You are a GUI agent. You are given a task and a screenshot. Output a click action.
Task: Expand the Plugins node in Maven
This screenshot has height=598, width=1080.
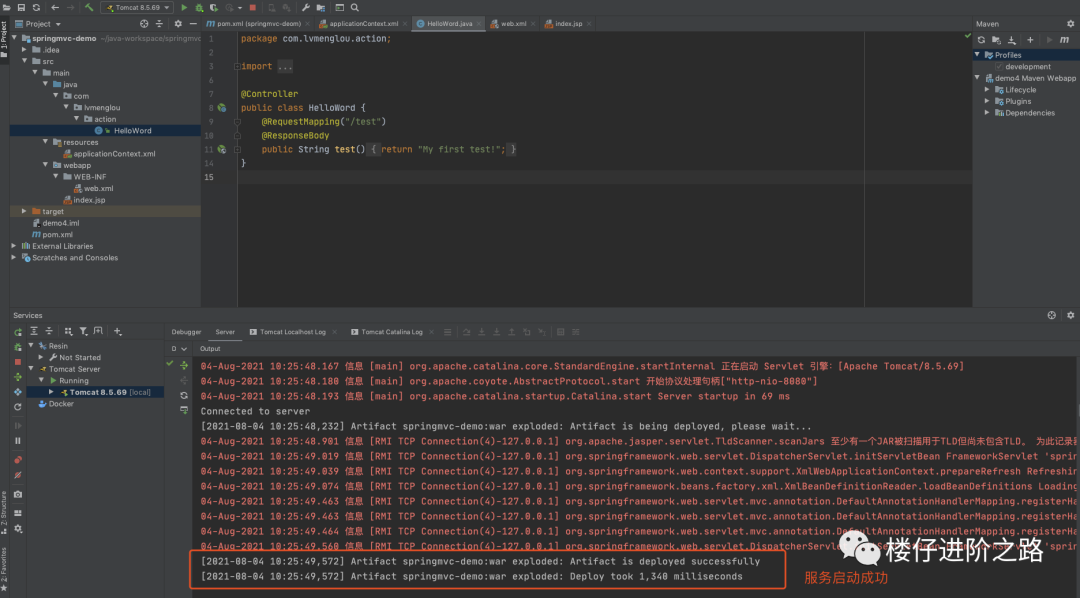[x=987, y=101]
